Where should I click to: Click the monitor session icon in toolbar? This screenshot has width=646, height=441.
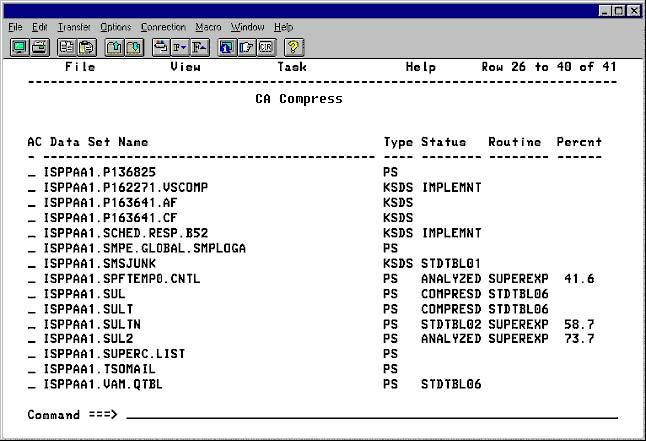click(19, 47)
